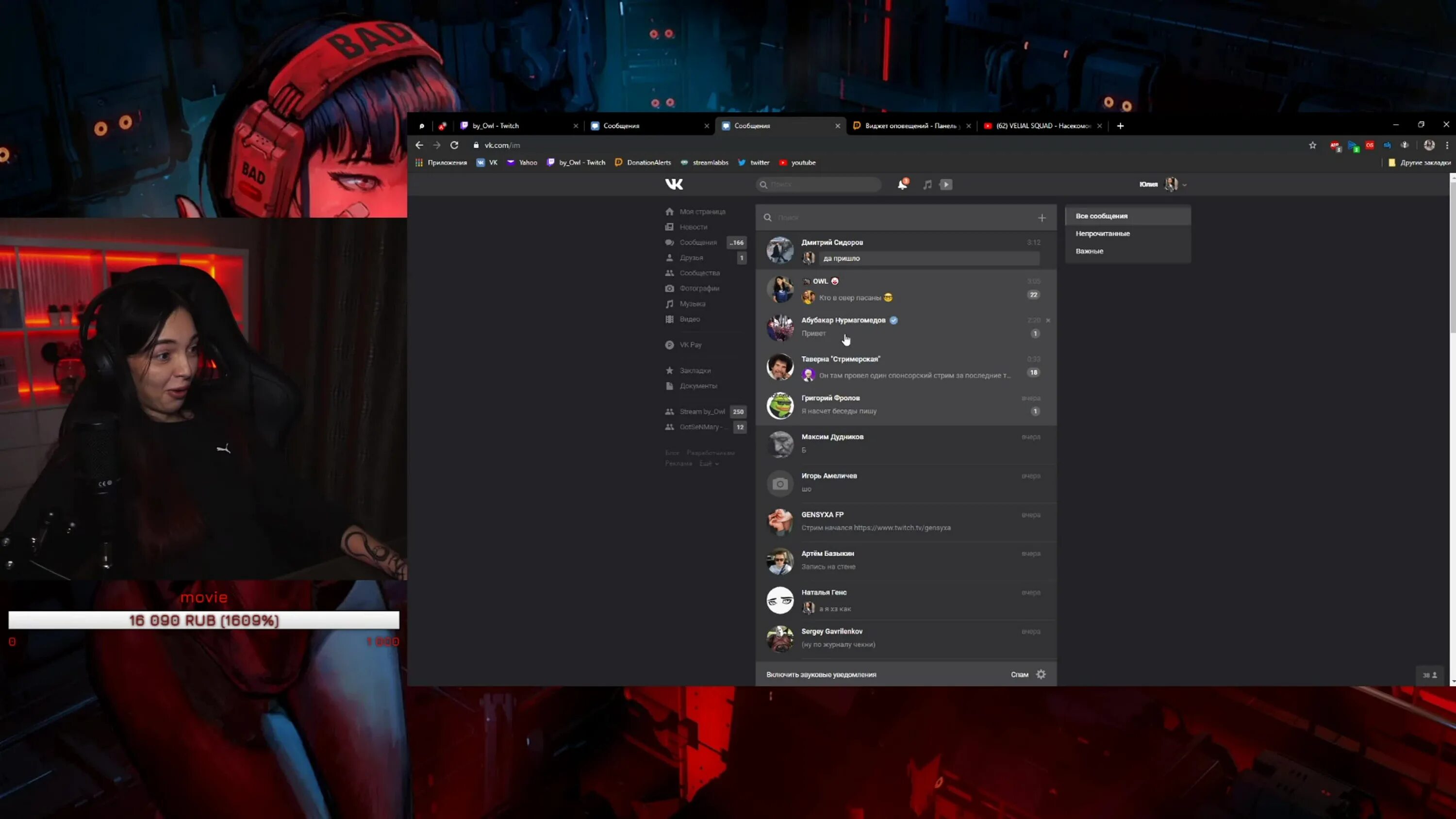
Task: Click the ABP extension icon
Action: [1335, 146]
